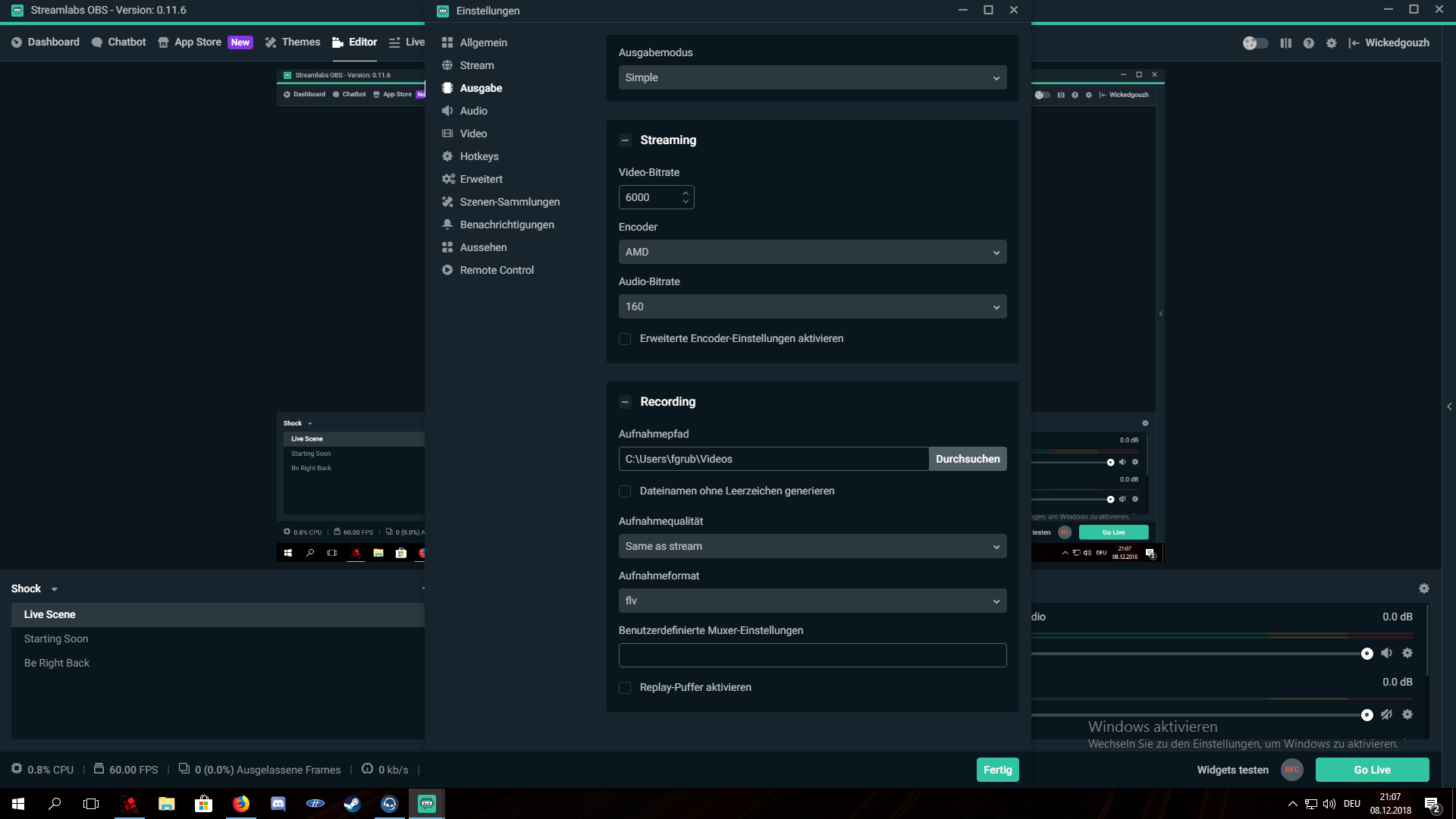The width and height of the screenshot is (1456, 819).
Task: Click Durchsuchen to browse recording path
Action: click(x=967, y=459)
